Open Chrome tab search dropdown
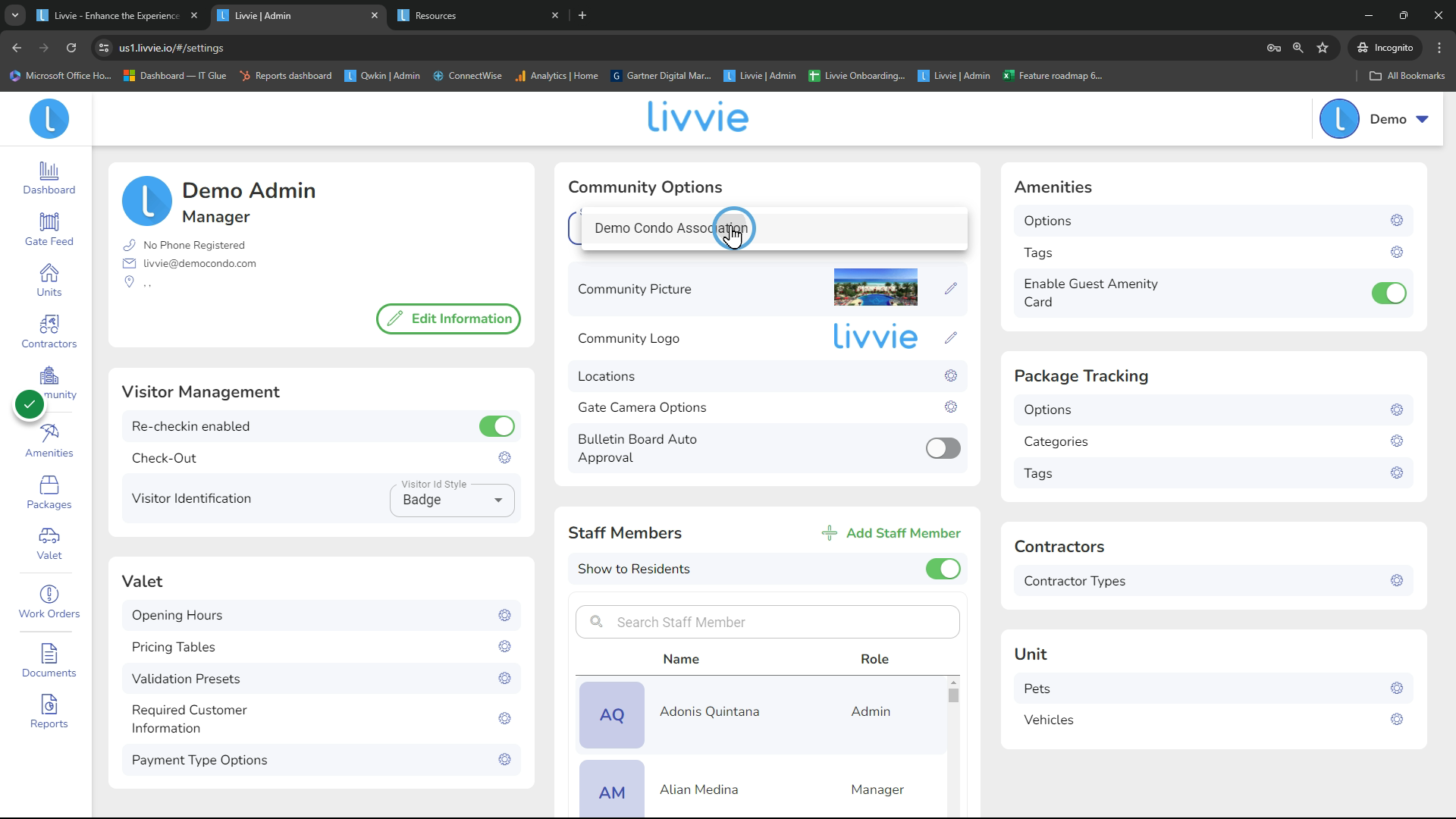This screenshot has height=819, width=1456. [14, 15]
